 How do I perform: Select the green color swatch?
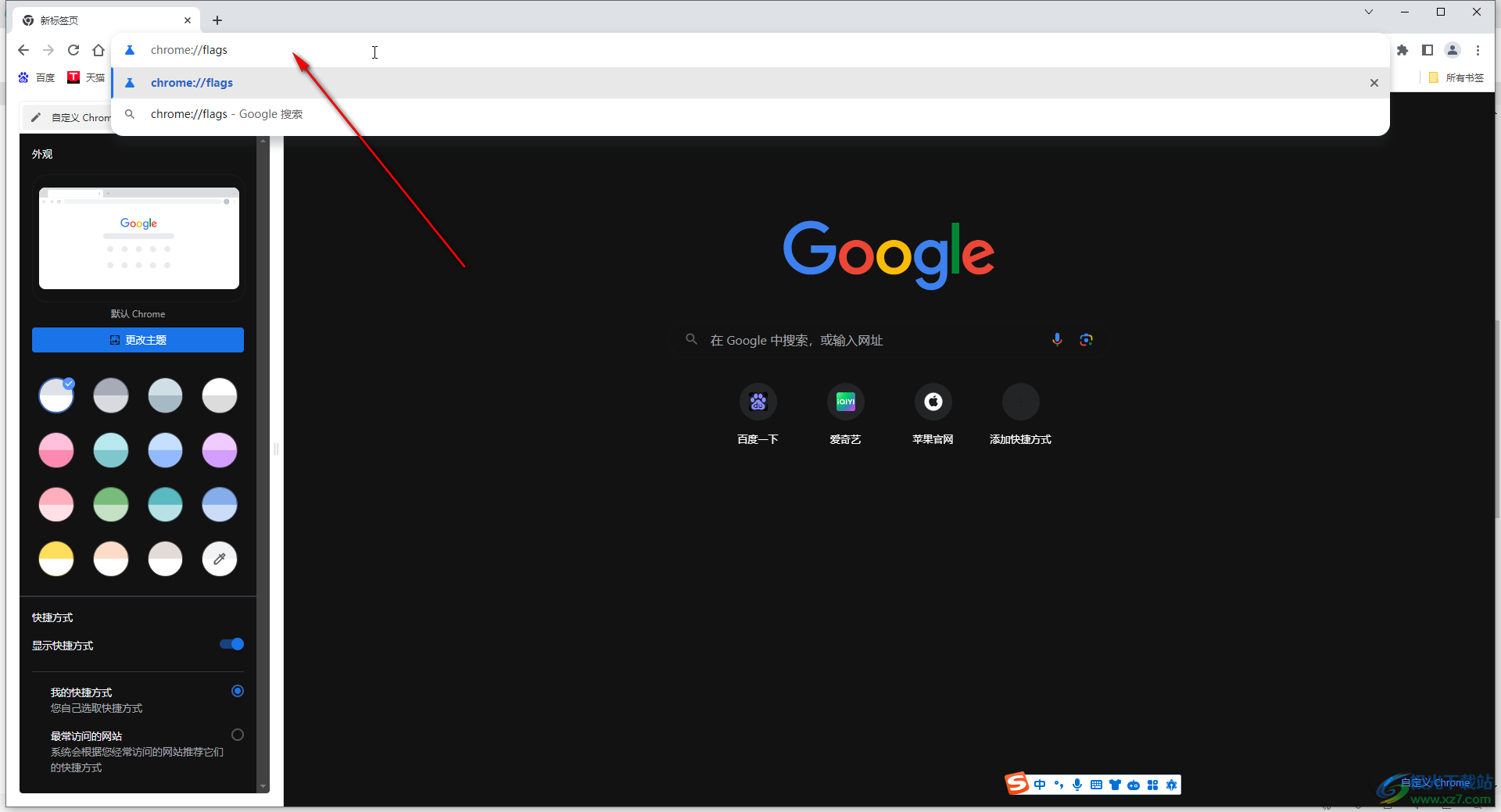(111, 505)
